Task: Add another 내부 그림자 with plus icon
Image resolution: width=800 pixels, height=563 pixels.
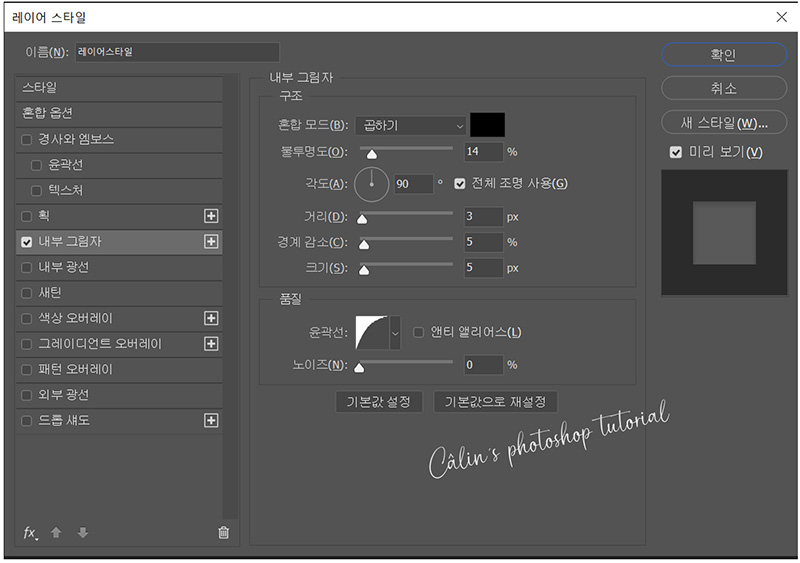Action: [x=211, y=241]
